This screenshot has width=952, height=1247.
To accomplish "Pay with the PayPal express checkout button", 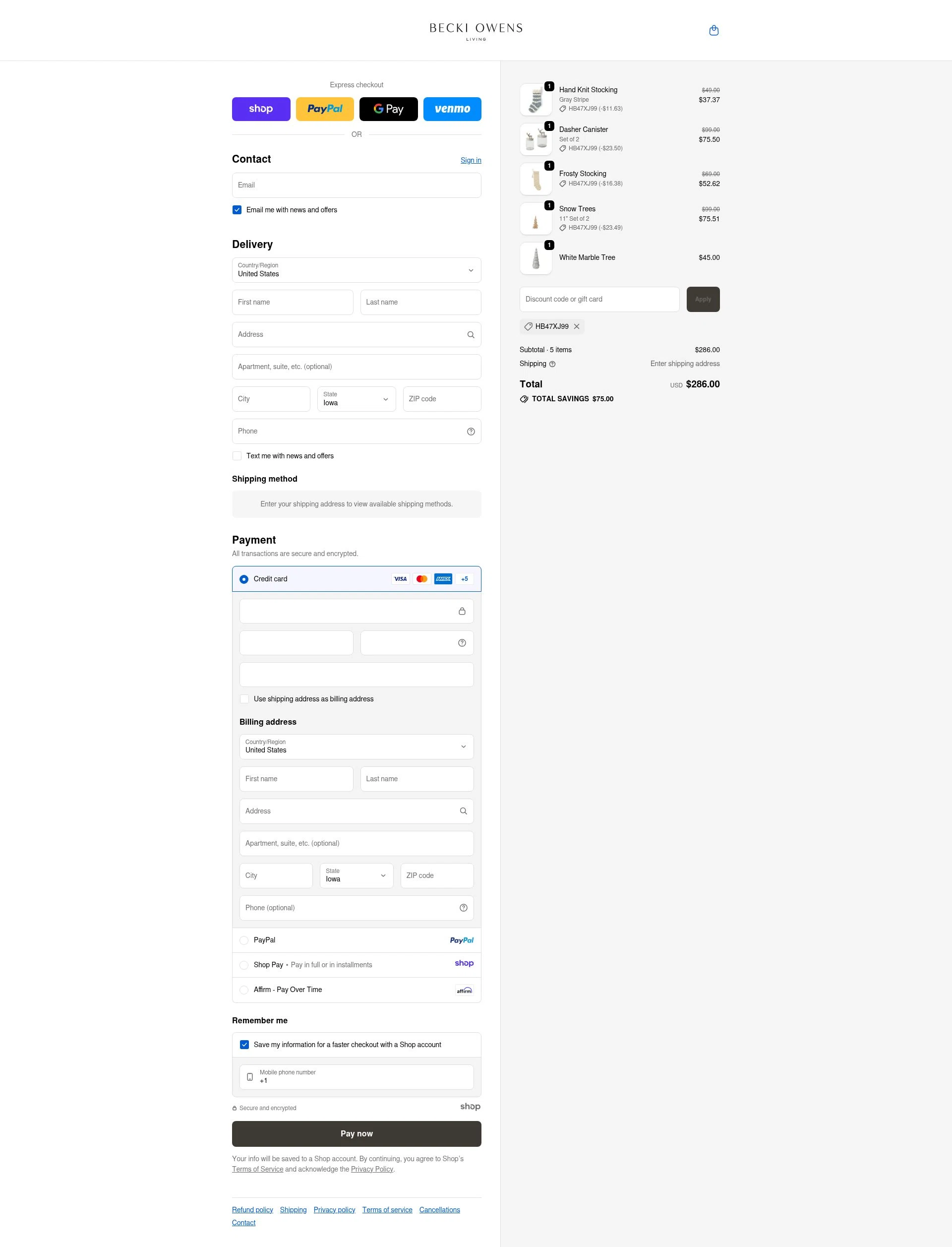I will 325,109.
